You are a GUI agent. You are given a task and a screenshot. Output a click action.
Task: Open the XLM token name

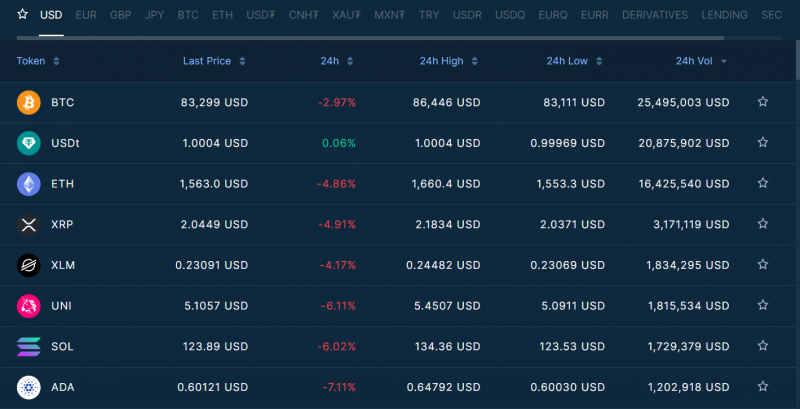point(63,265)
